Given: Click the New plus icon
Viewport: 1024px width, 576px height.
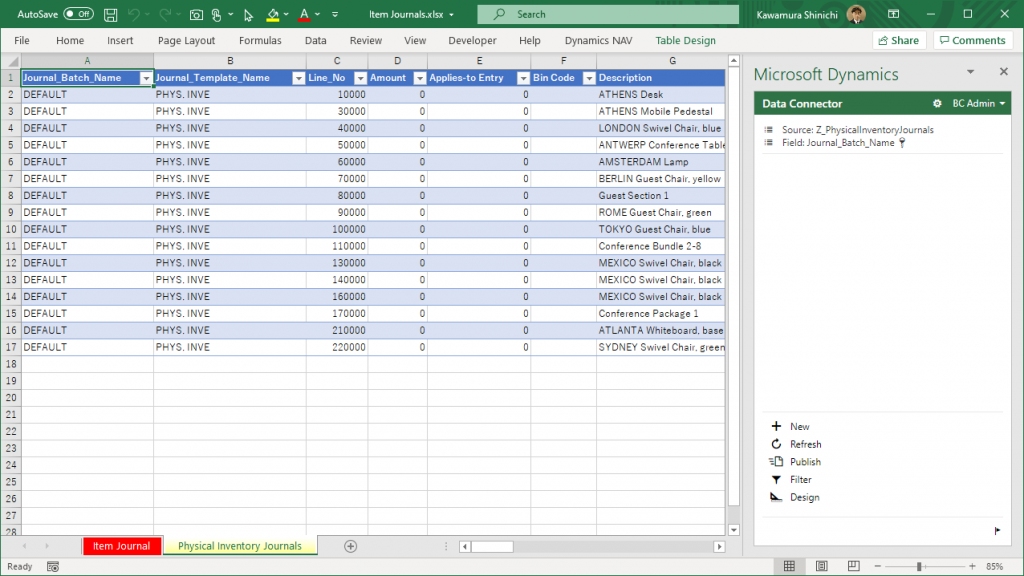Looking at the screenshot, I should [776, 426].
